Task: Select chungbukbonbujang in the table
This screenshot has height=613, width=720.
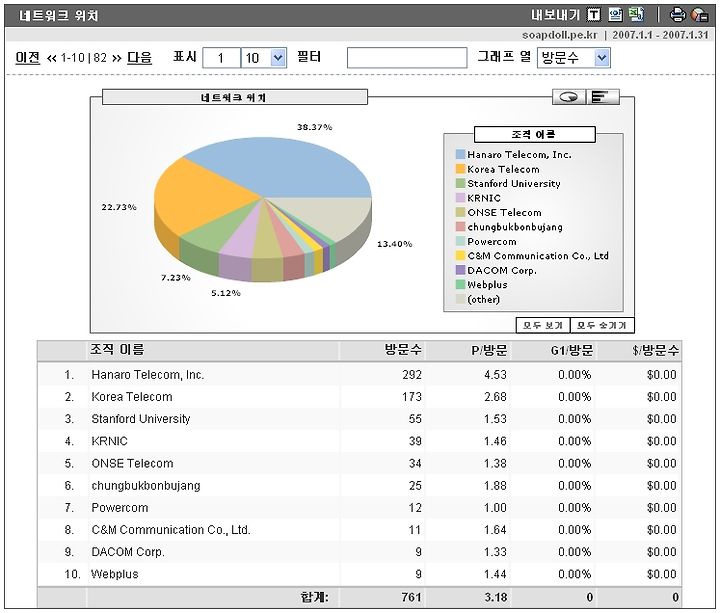Action: 146,486
